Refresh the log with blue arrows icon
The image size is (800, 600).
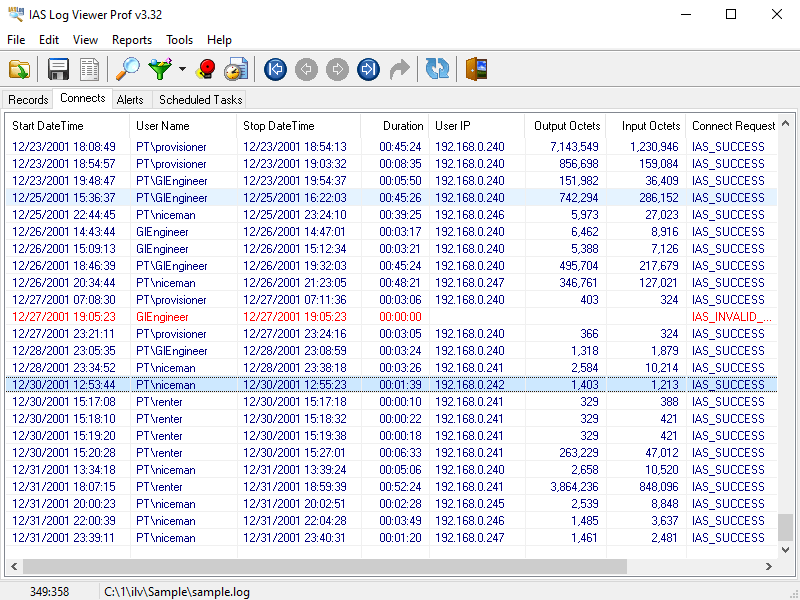(437, 69)
